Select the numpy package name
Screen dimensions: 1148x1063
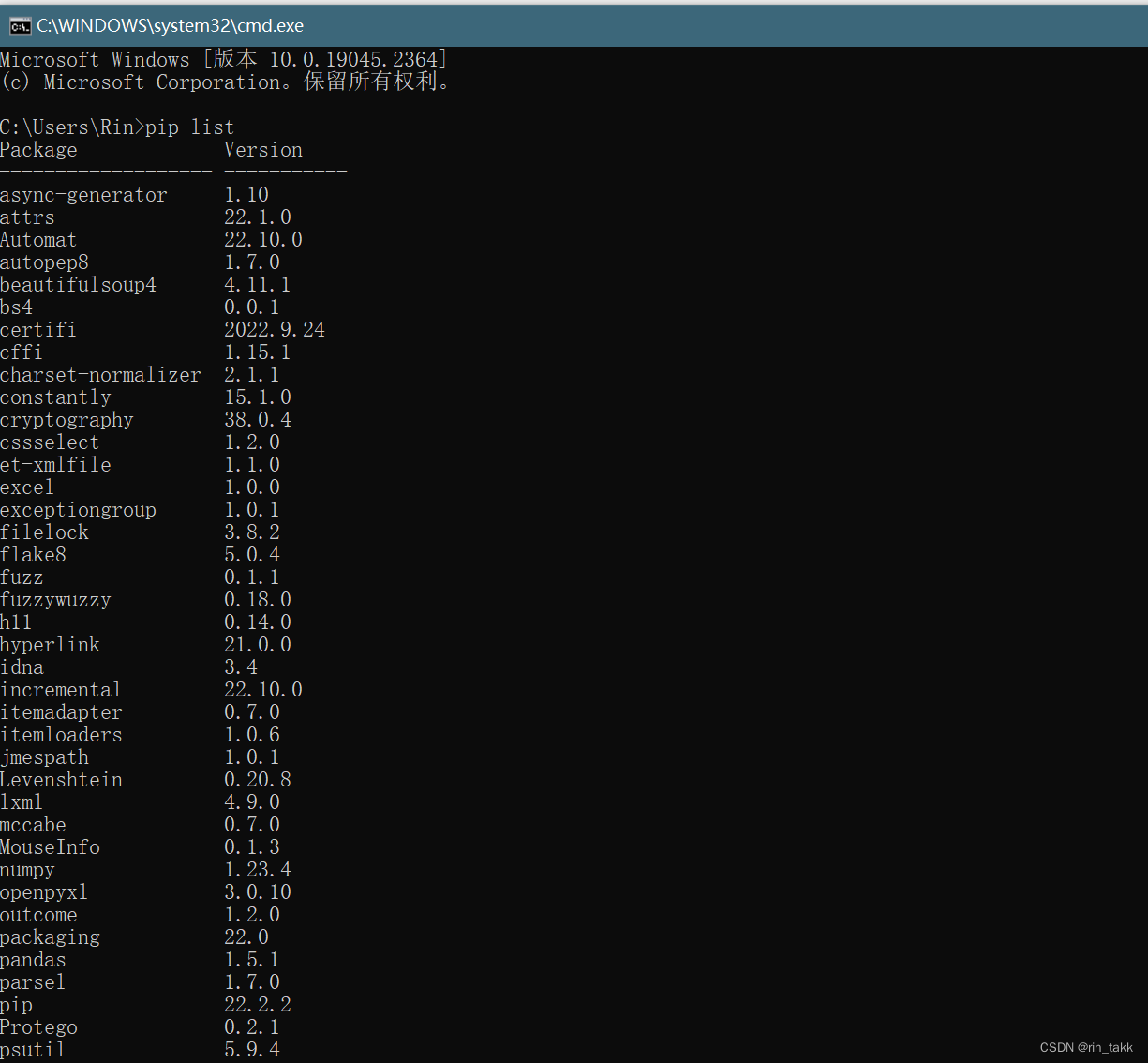pos(27,870)
